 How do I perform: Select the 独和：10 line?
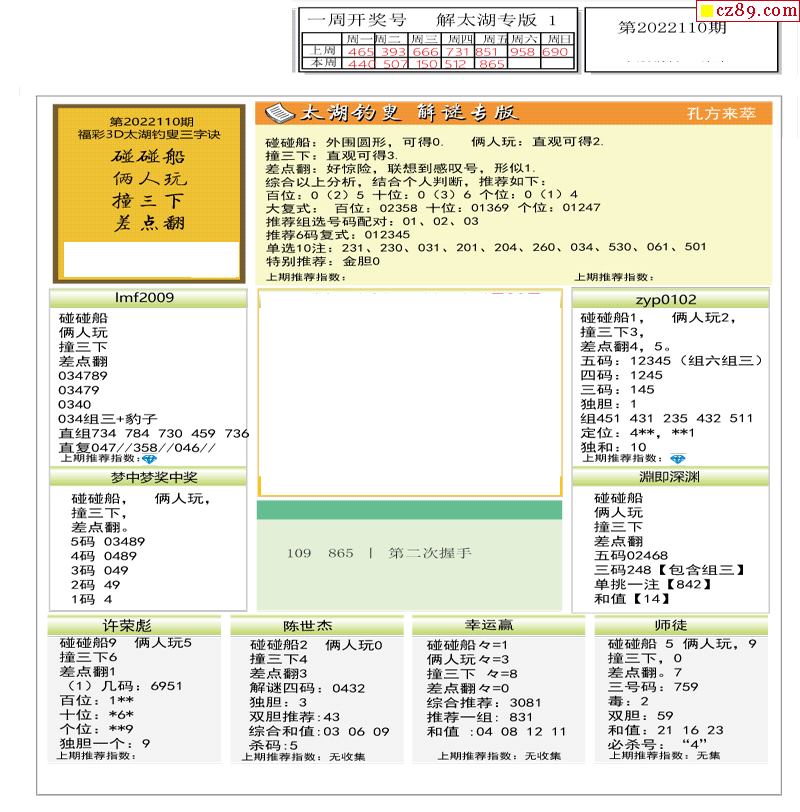(613, 446)
